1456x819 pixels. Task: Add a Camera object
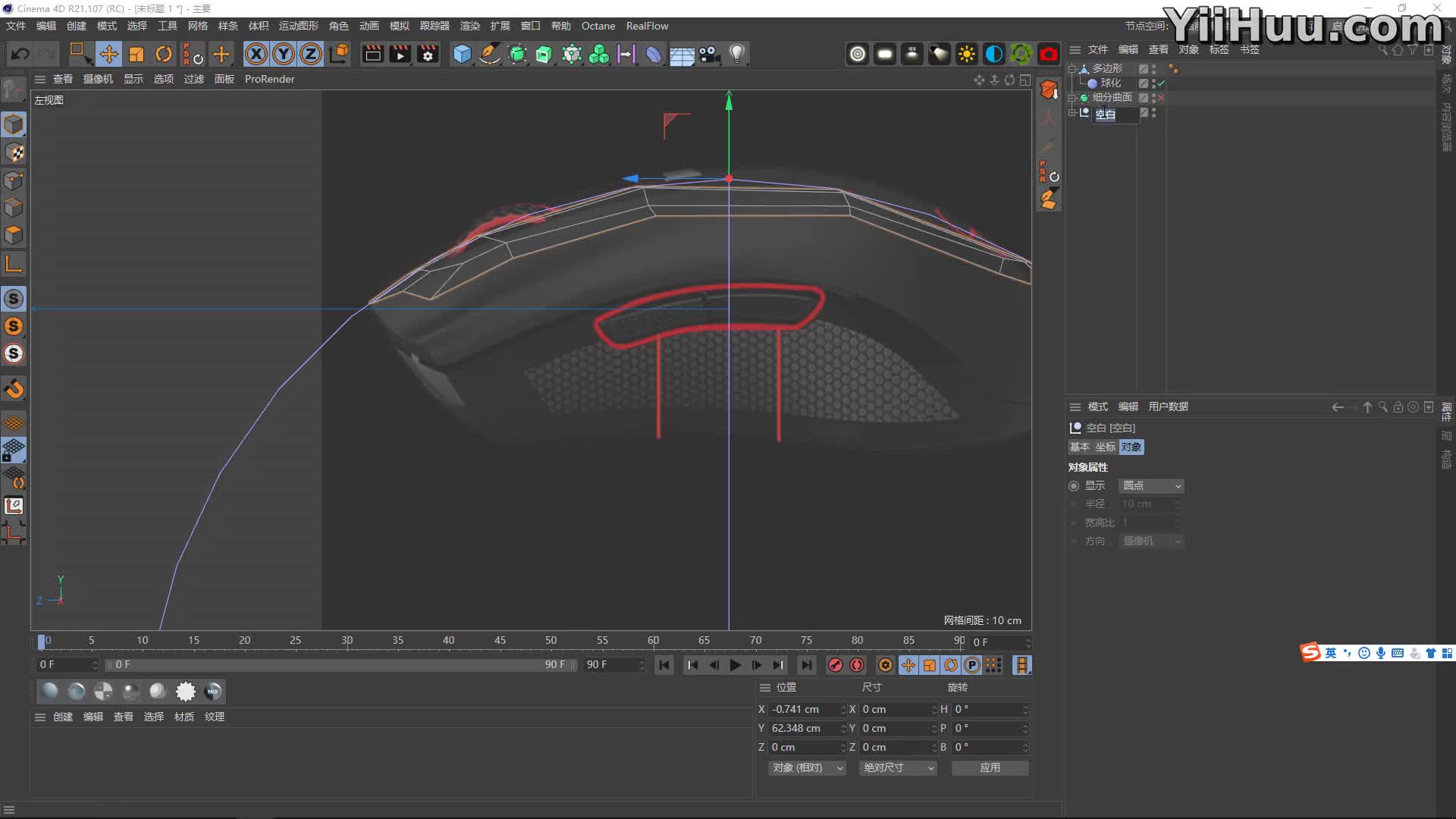(709, 54)
